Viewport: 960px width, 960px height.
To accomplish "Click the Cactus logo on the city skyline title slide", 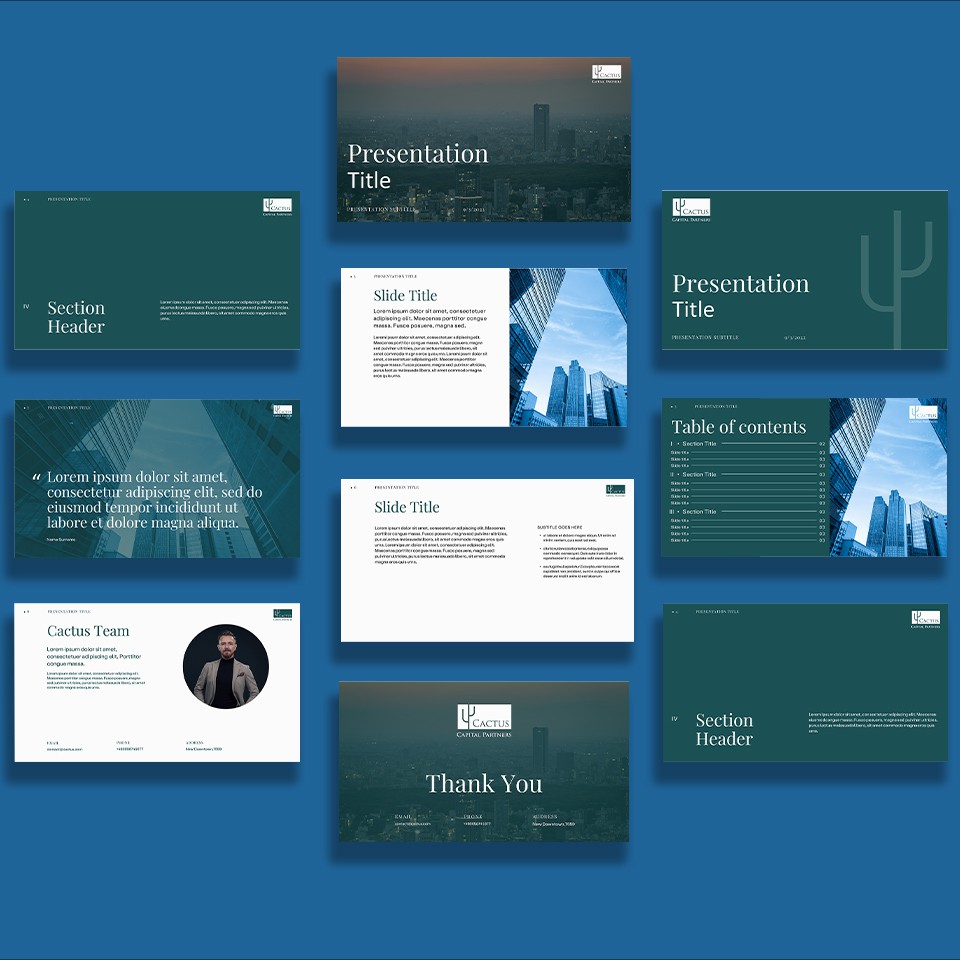I will (606, 75).
